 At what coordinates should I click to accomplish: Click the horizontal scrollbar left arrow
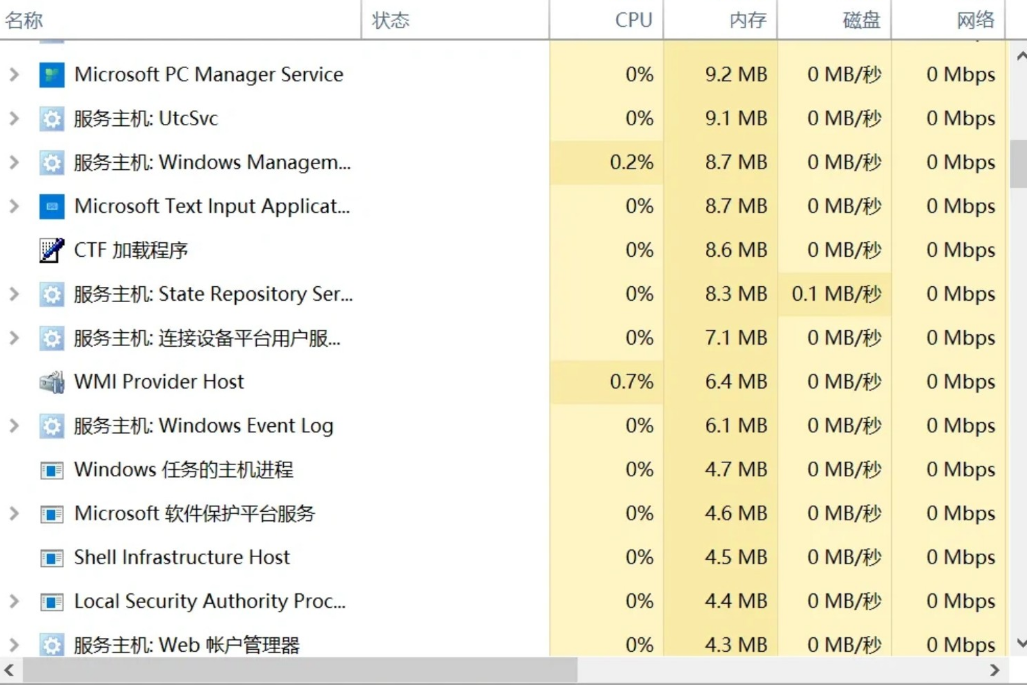9,670
